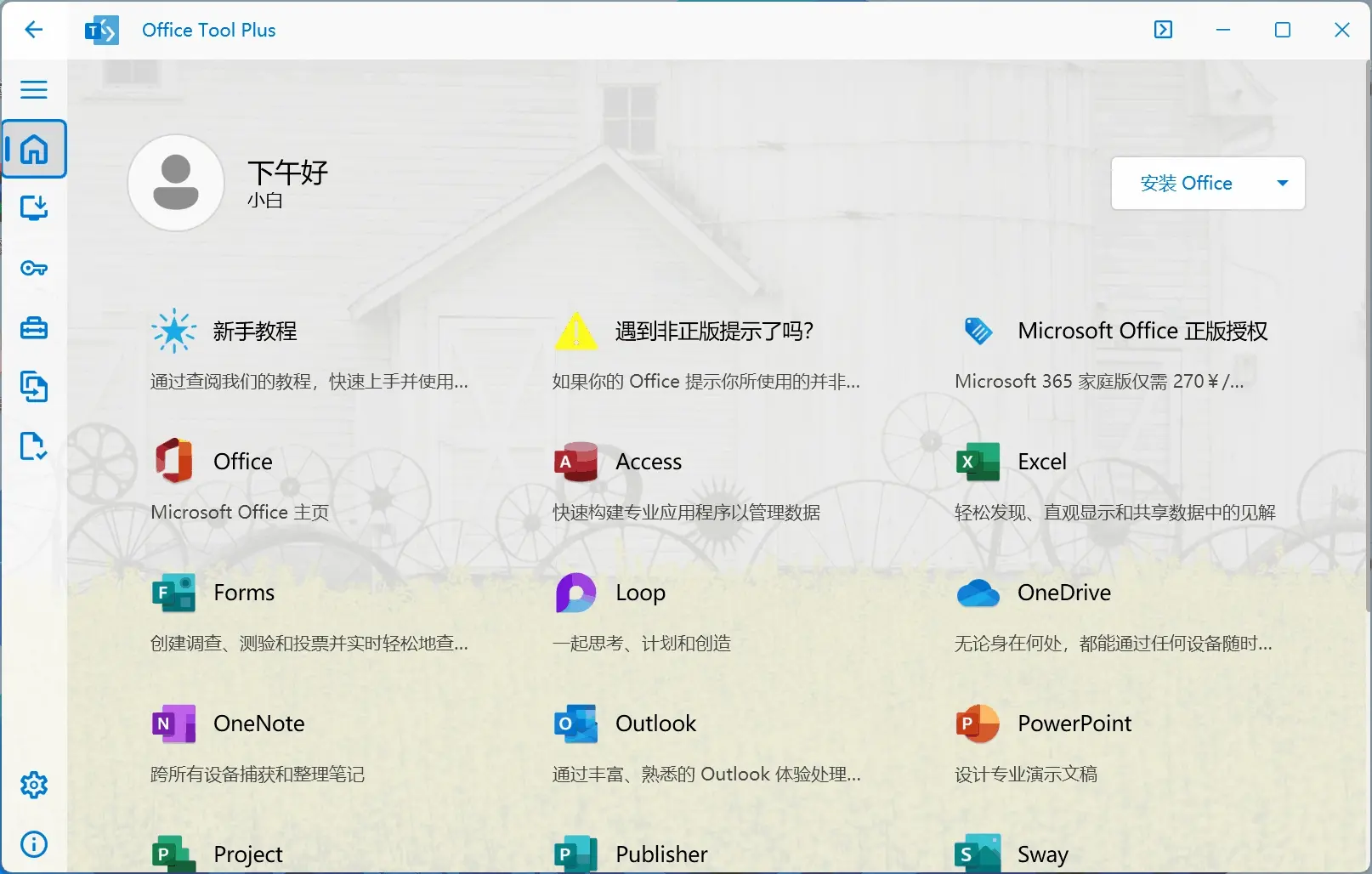Click 设计专业演示文稿 description
Screen dimensions: 1372x874
click(x=1026, y=774)
